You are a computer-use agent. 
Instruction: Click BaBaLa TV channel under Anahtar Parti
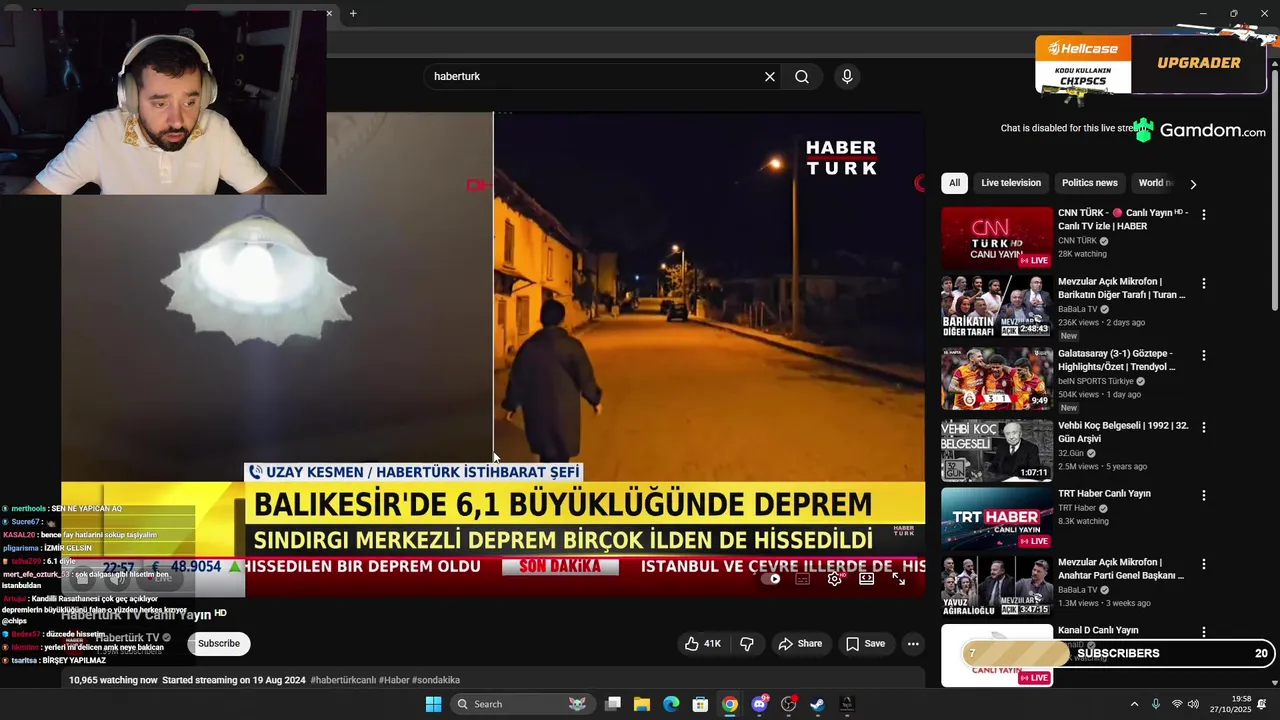tap(1078, 590)
